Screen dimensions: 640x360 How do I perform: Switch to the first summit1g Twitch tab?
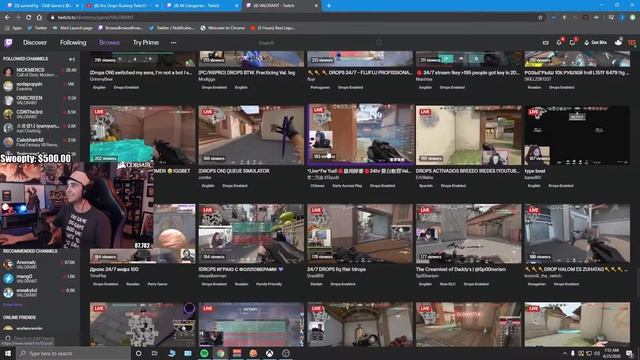[x=43, y=6]
